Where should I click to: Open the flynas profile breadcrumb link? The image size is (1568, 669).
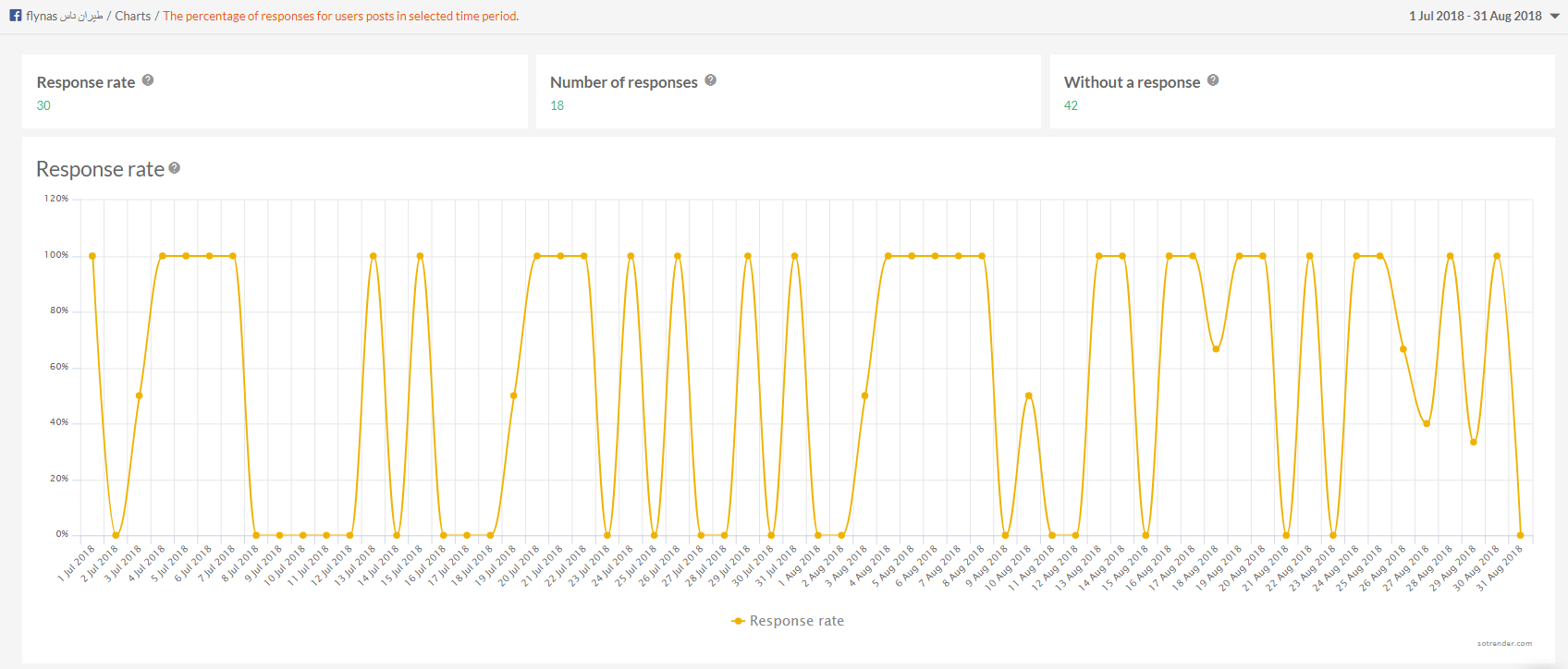[x=64, y=16]
